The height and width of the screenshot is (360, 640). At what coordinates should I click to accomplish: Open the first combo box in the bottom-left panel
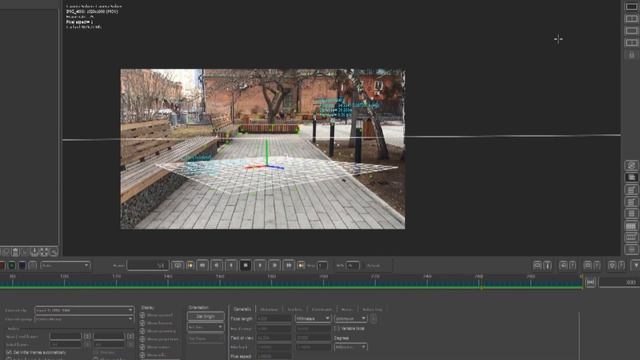[84, 310]
